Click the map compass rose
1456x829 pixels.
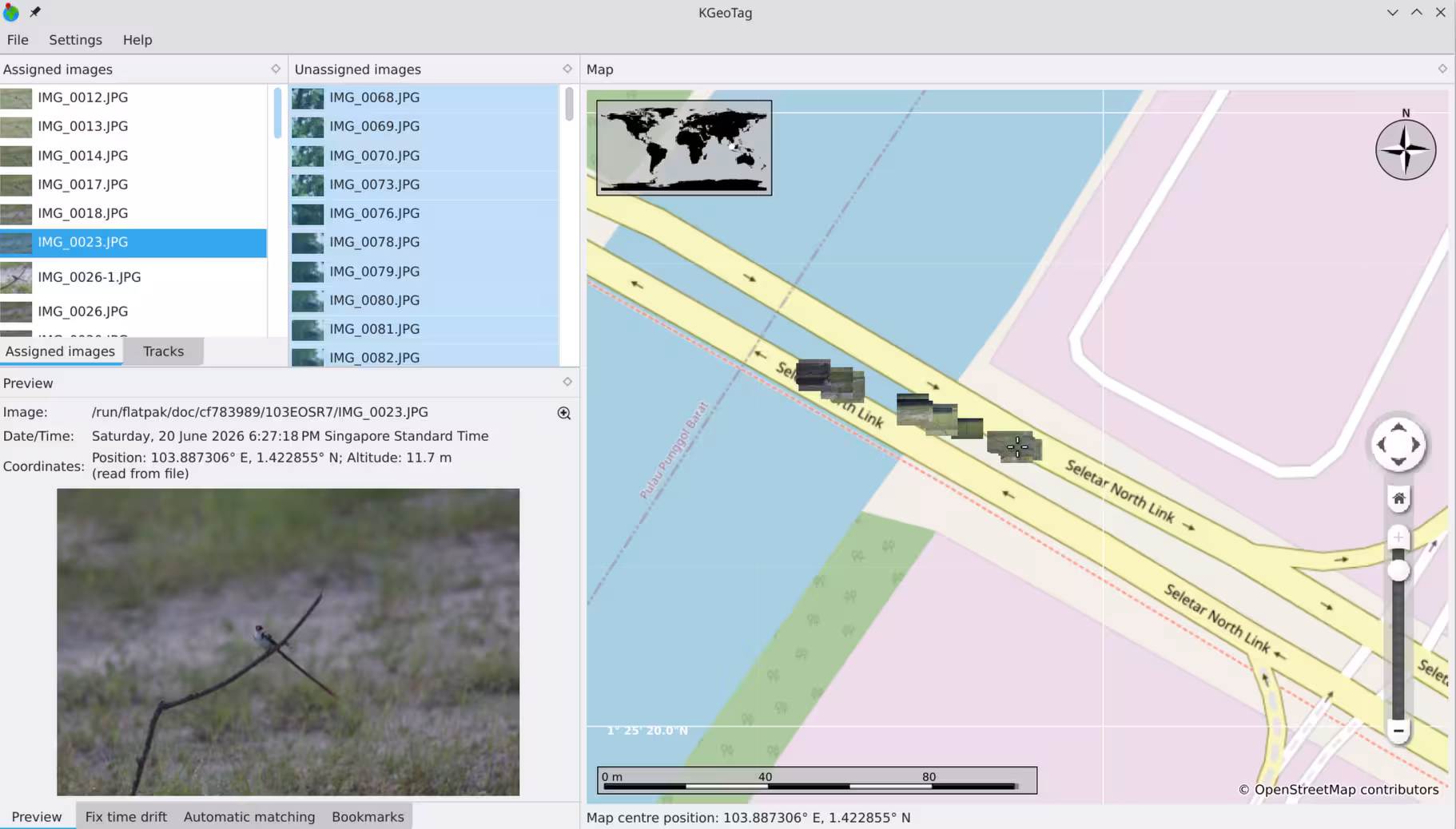tap(1406, 149)
